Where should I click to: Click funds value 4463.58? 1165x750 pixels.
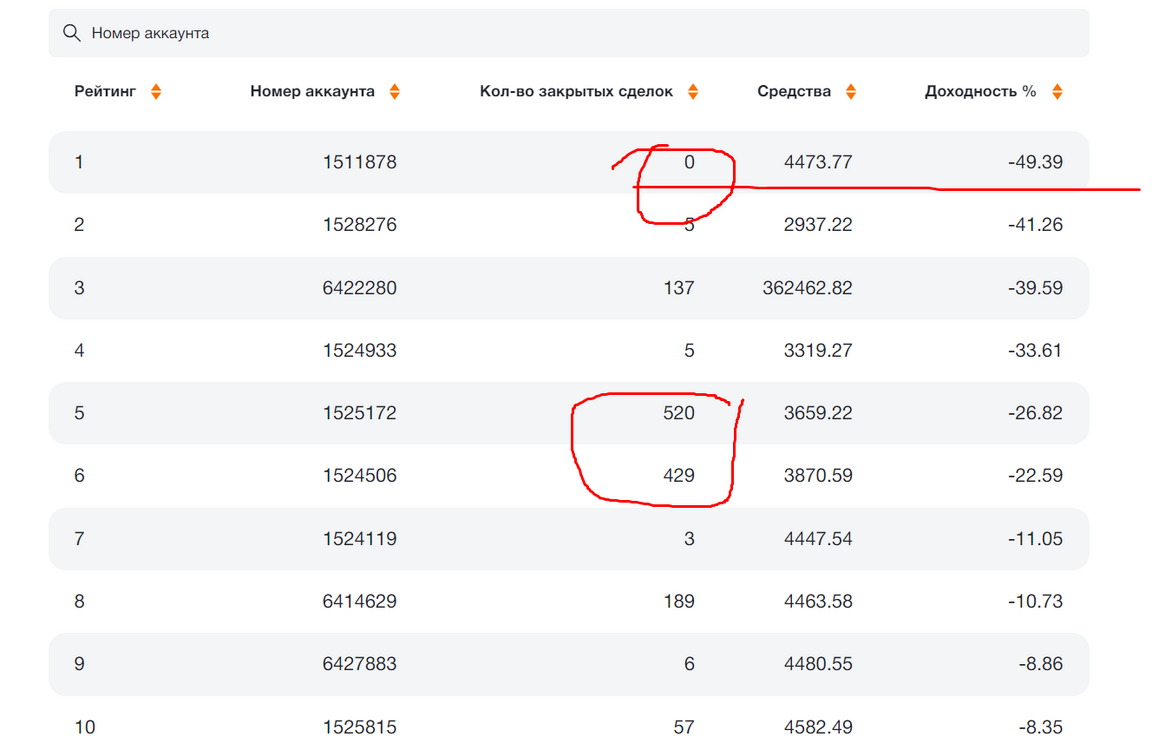(x=818, y=601)
